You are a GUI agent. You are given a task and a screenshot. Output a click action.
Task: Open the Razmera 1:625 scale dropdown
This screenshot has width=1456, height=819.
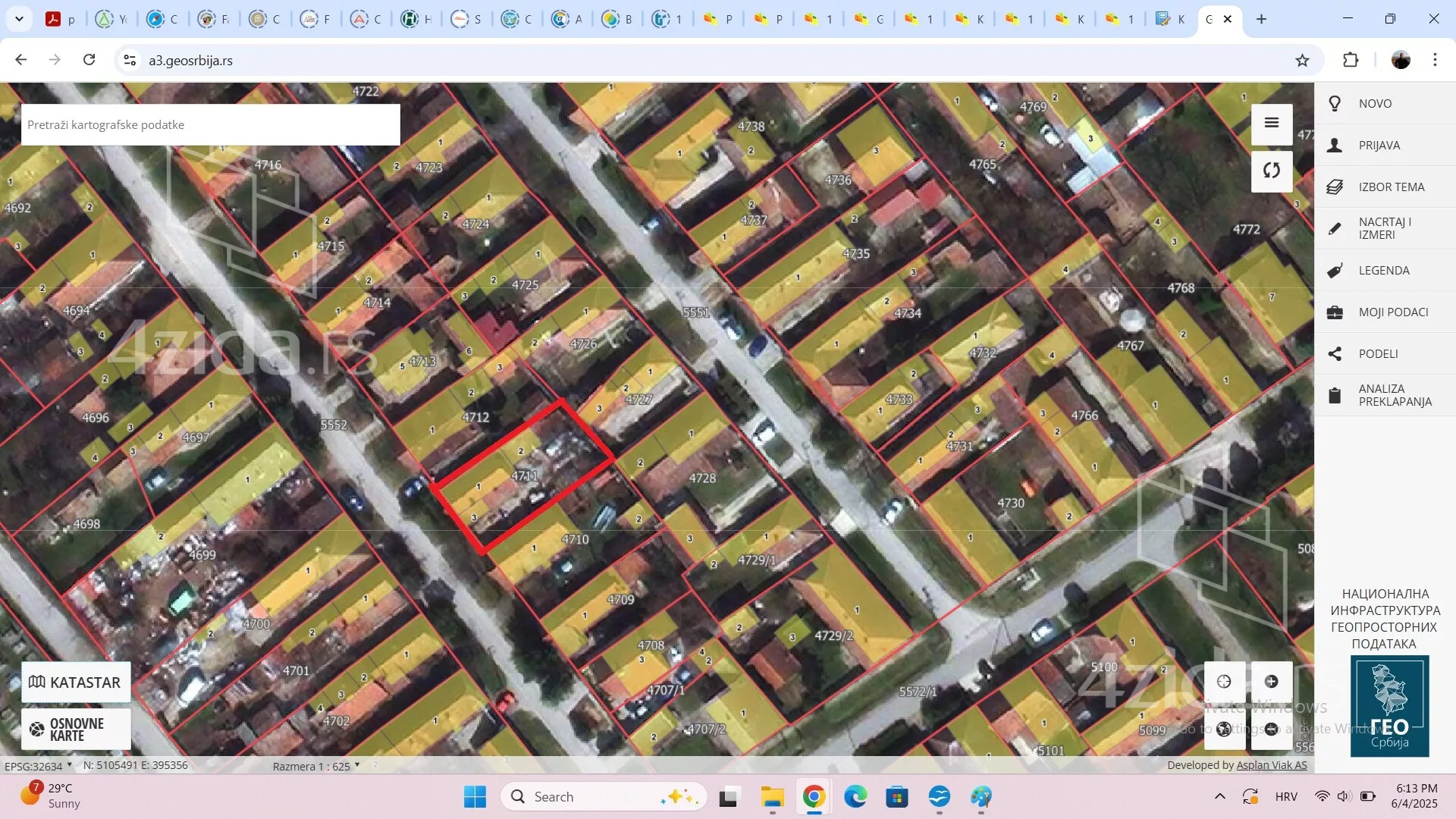(316, 766)
